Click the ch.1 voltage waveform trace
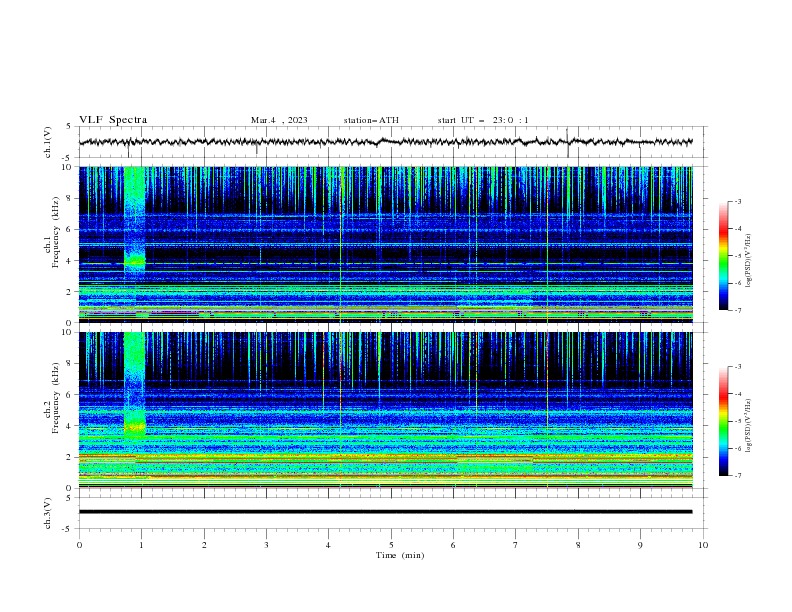The image size is (792, 612). click(x=385, y=142)
